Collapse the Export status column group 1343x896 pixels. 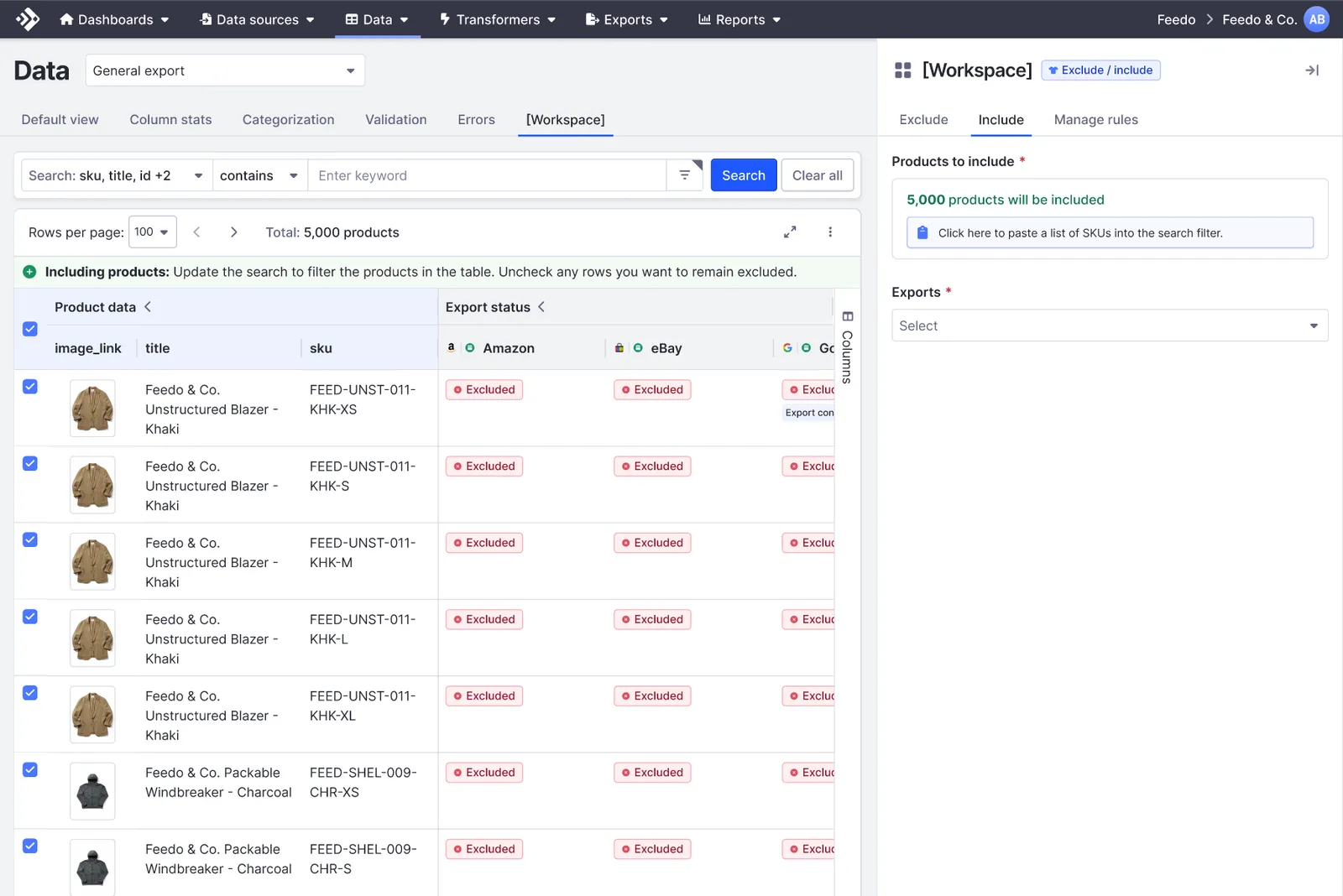tap(541, 307)
